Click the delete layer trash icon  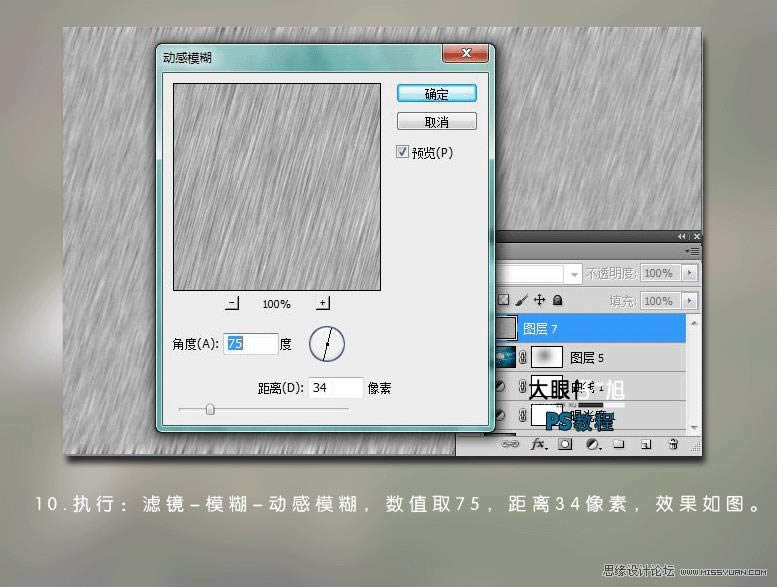(673, 443)
